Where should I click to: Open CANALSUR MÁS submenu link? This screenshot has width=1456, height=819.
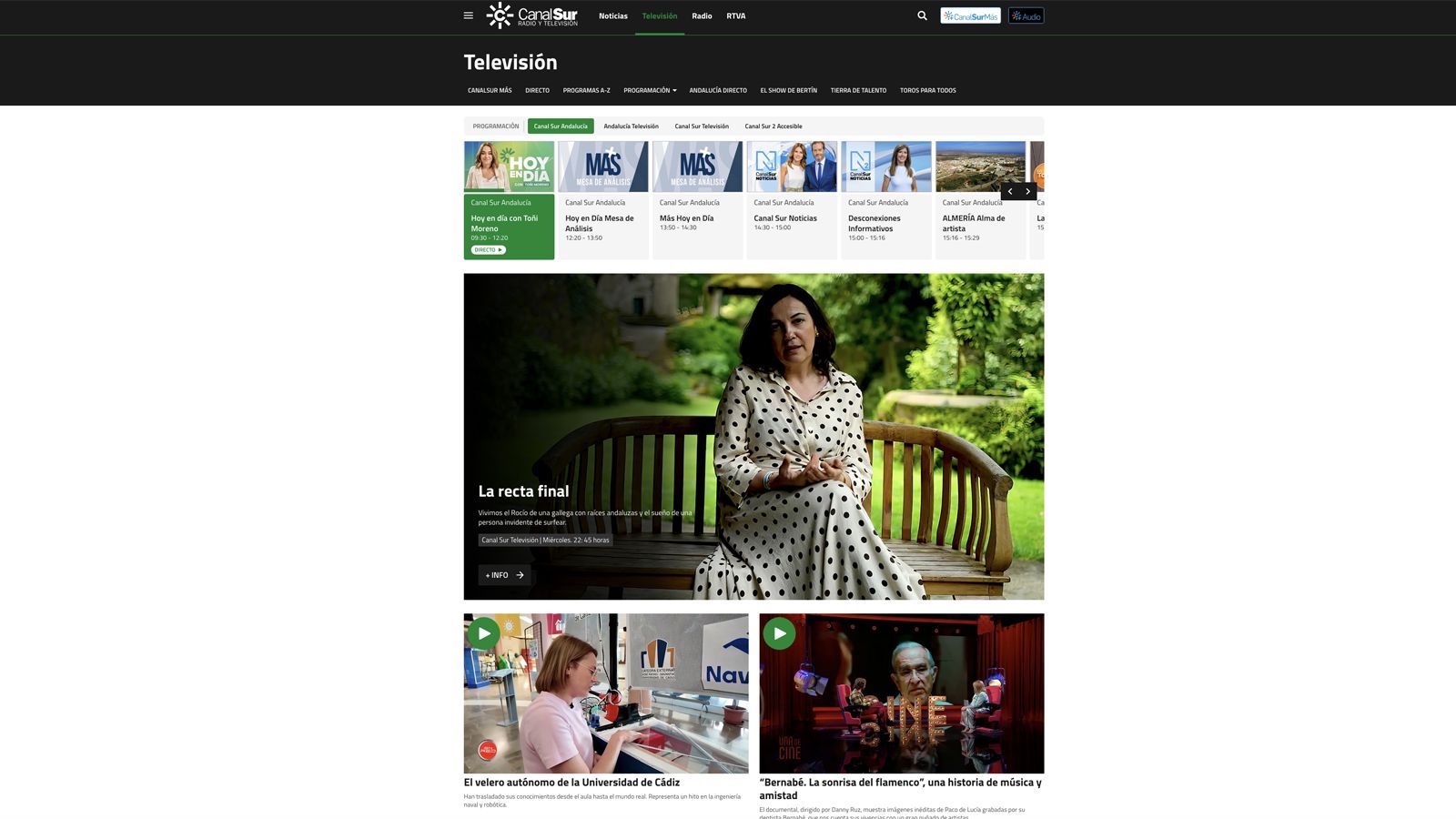coord(490,90)
